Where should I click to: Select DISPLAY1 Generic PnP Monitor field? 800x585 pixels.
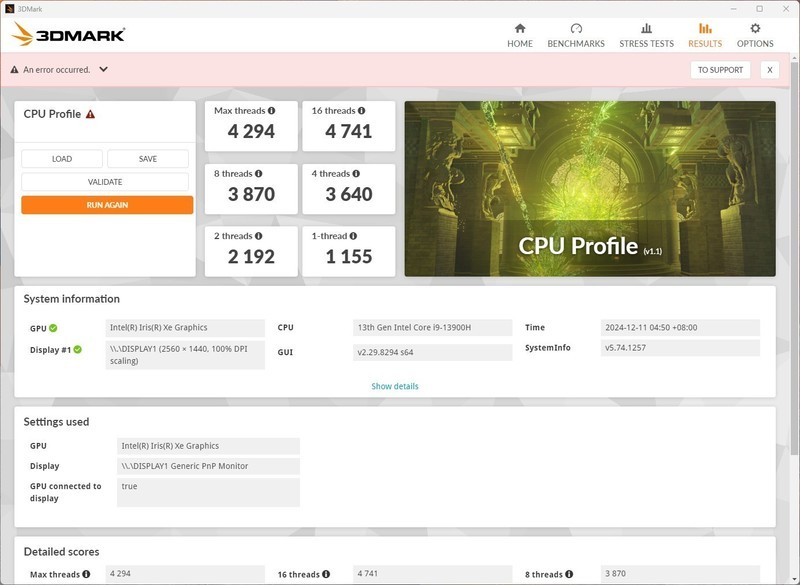click(208, 466)
